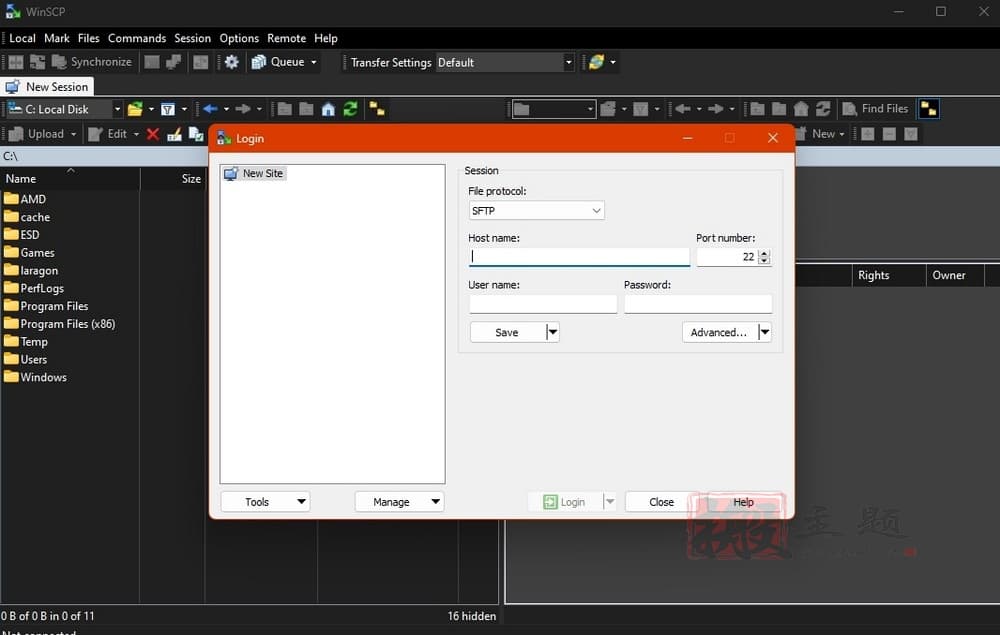The width and height of the screenshot is (1000, 635).
Task: Open the Remote menu
Action: [x=286, y=38]
